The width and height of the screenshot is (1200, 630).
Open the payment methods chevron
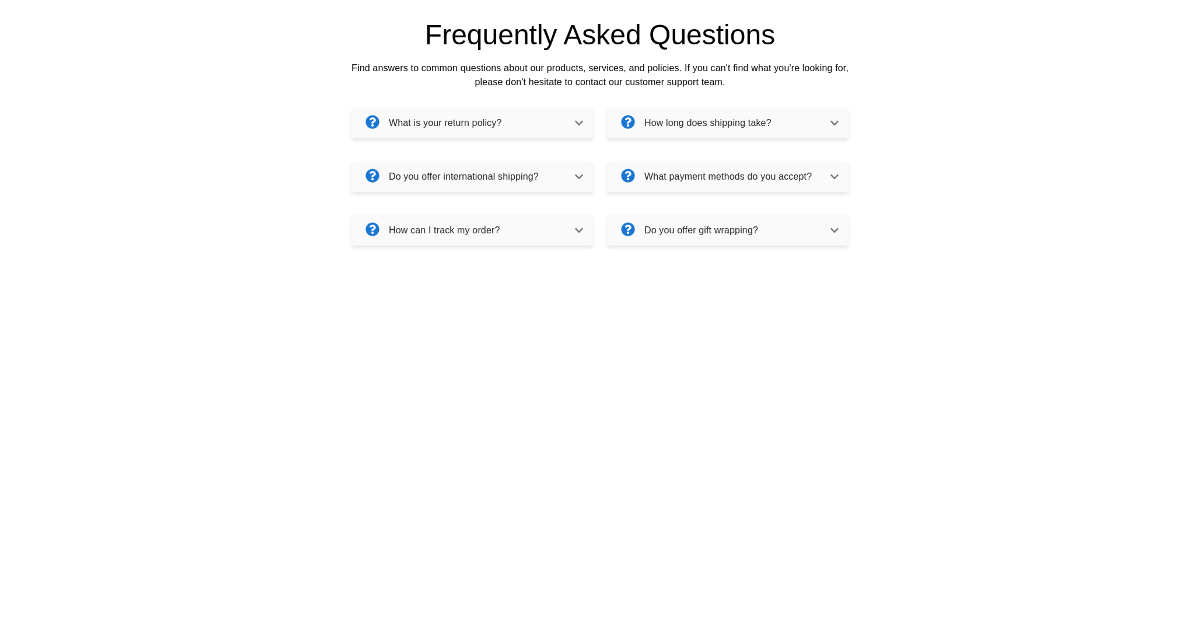point(834,176)
